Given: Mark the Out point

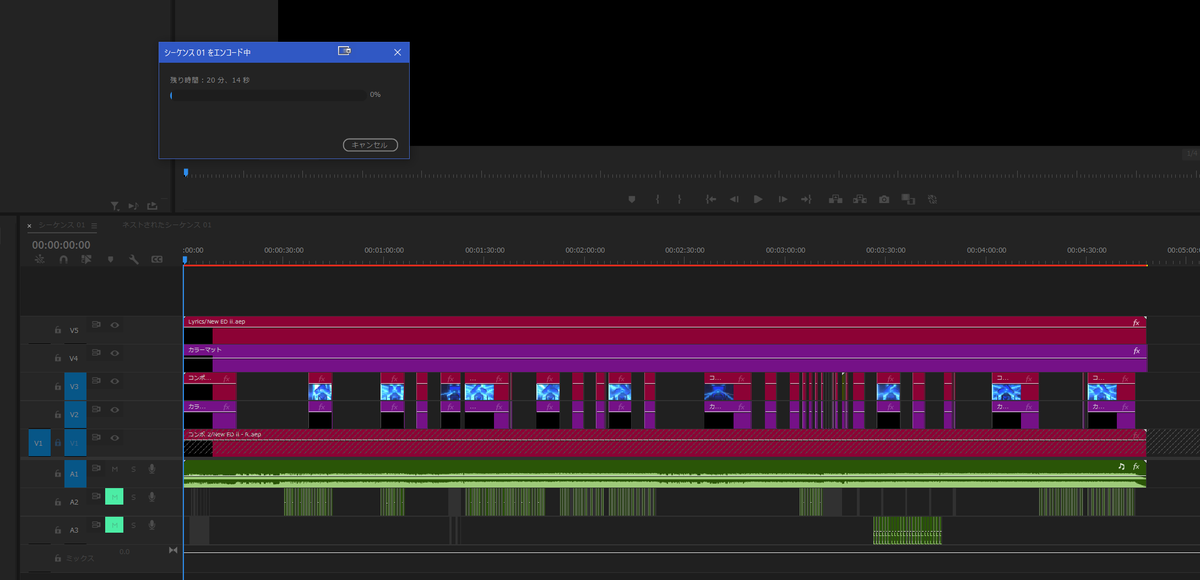Looking at the screenshot, I should click(x=679, y=199).
